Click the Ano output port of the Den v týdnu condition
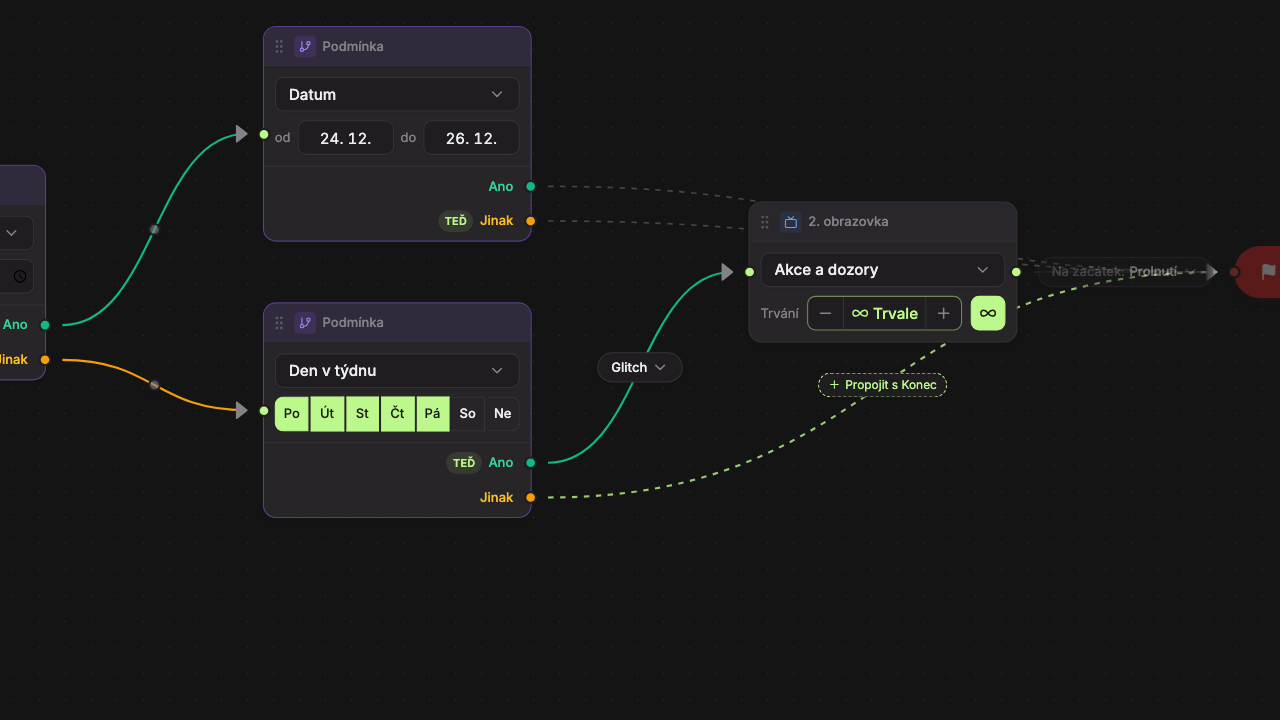1280x720 pixels. coord(531,463)
